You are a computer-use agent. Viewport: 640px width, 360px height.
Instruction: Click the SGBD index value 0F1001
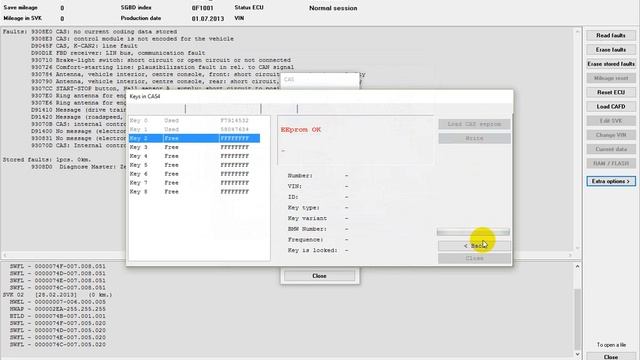202,8
